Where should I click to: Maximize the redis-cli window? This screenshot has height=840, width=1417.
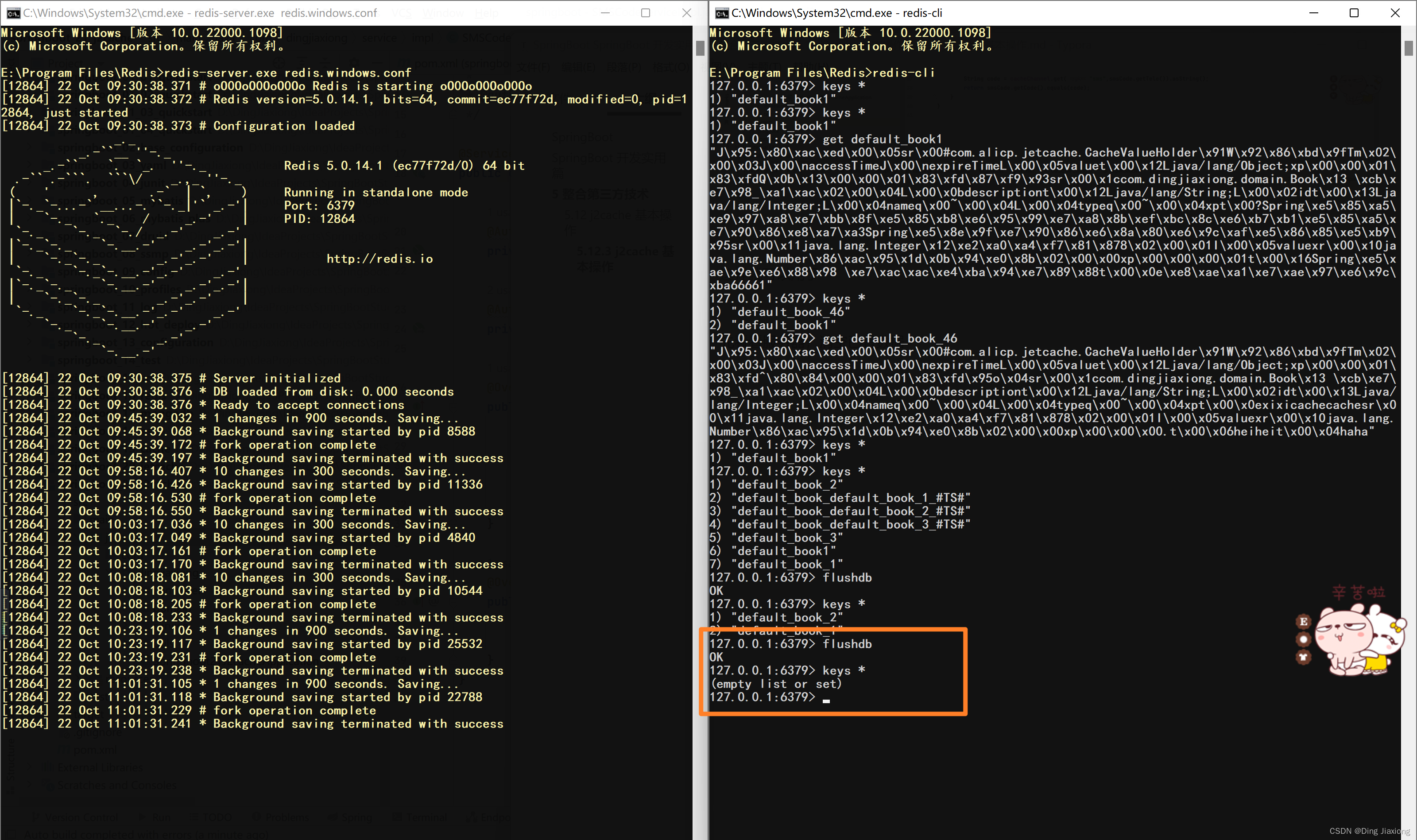coord(1354,12)
